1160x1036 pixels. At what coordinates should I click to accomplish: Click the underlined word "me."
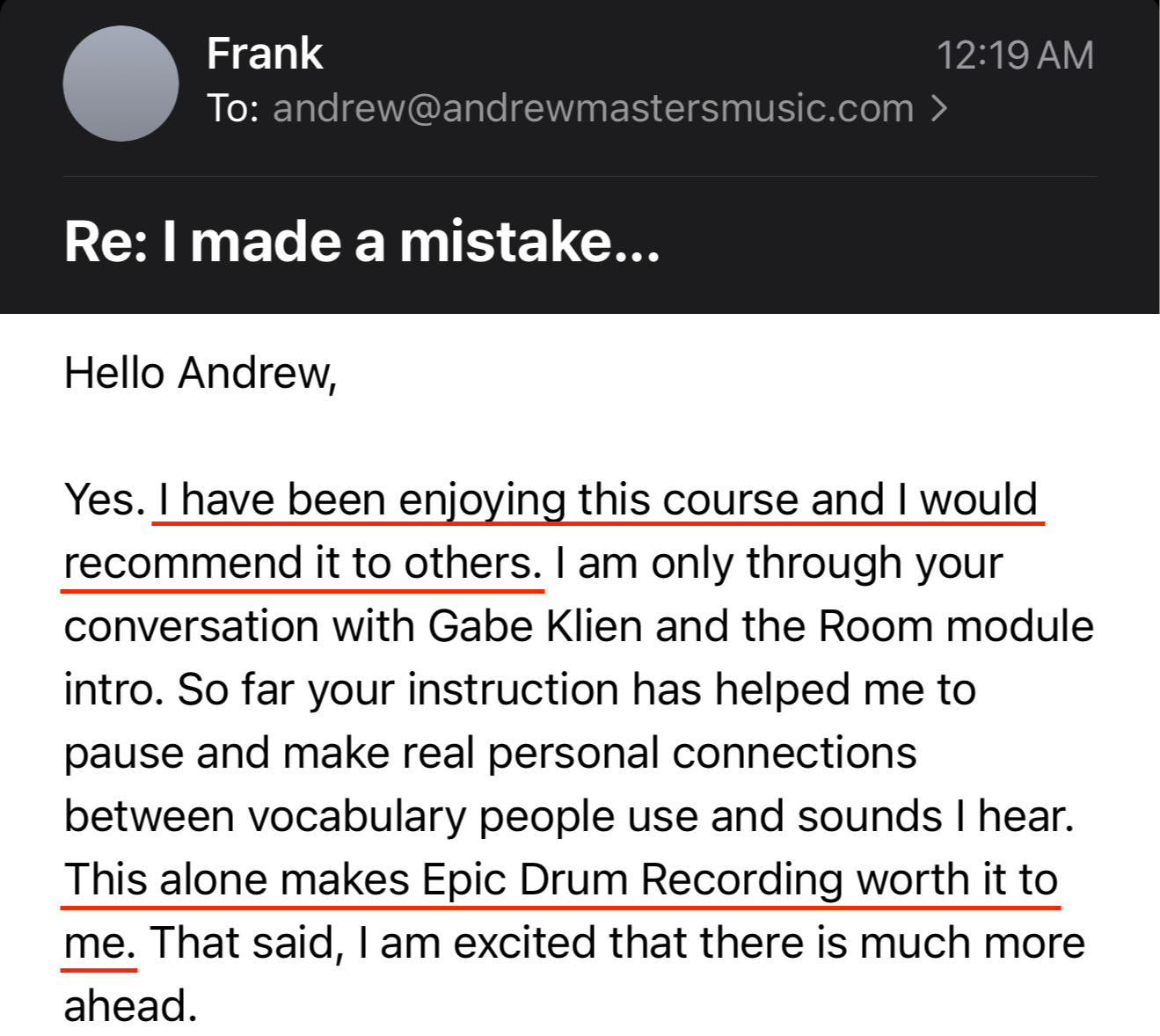click(99, 943)
